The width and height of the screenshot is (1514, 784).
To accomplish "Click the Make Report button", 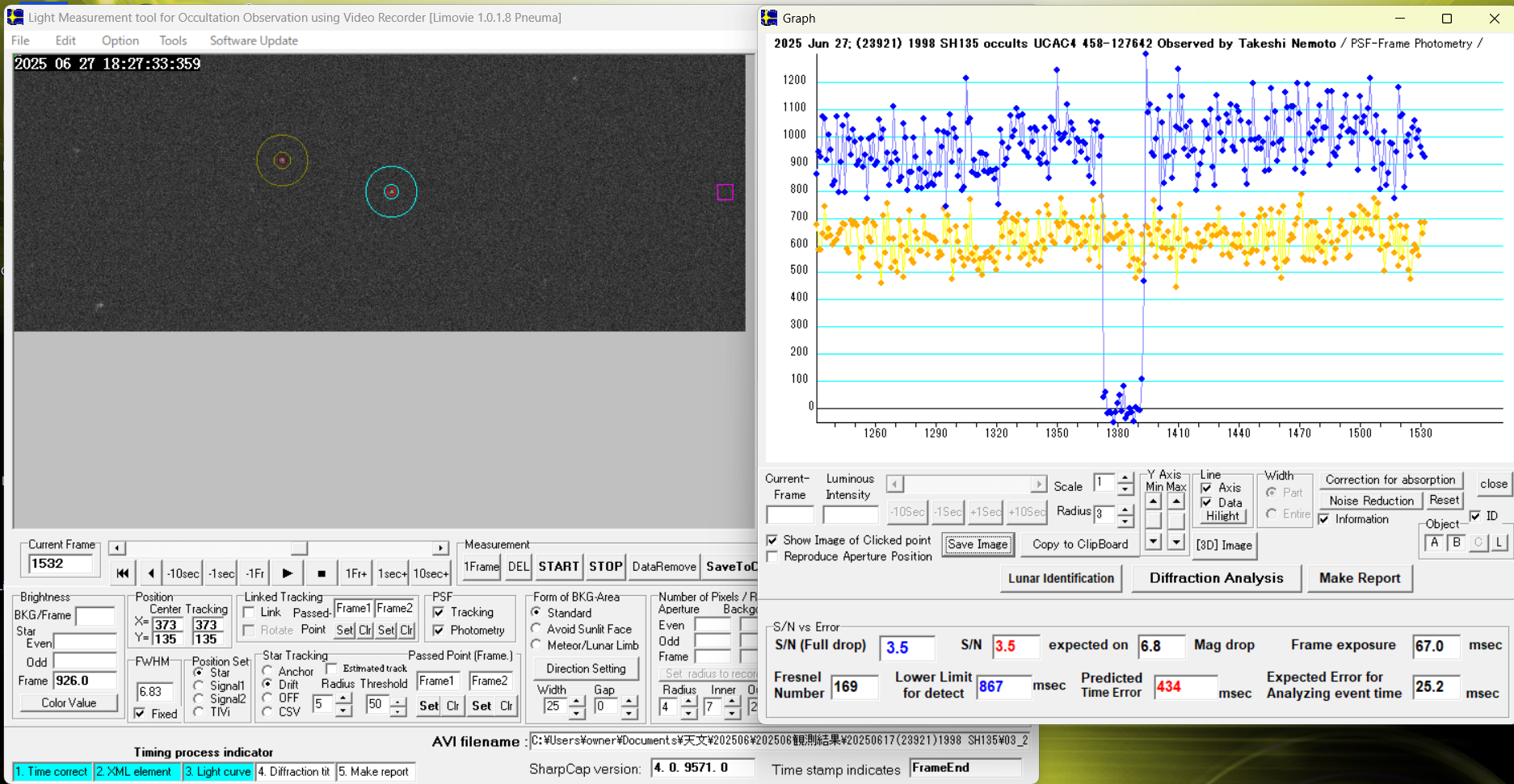I will [1360, 578].
